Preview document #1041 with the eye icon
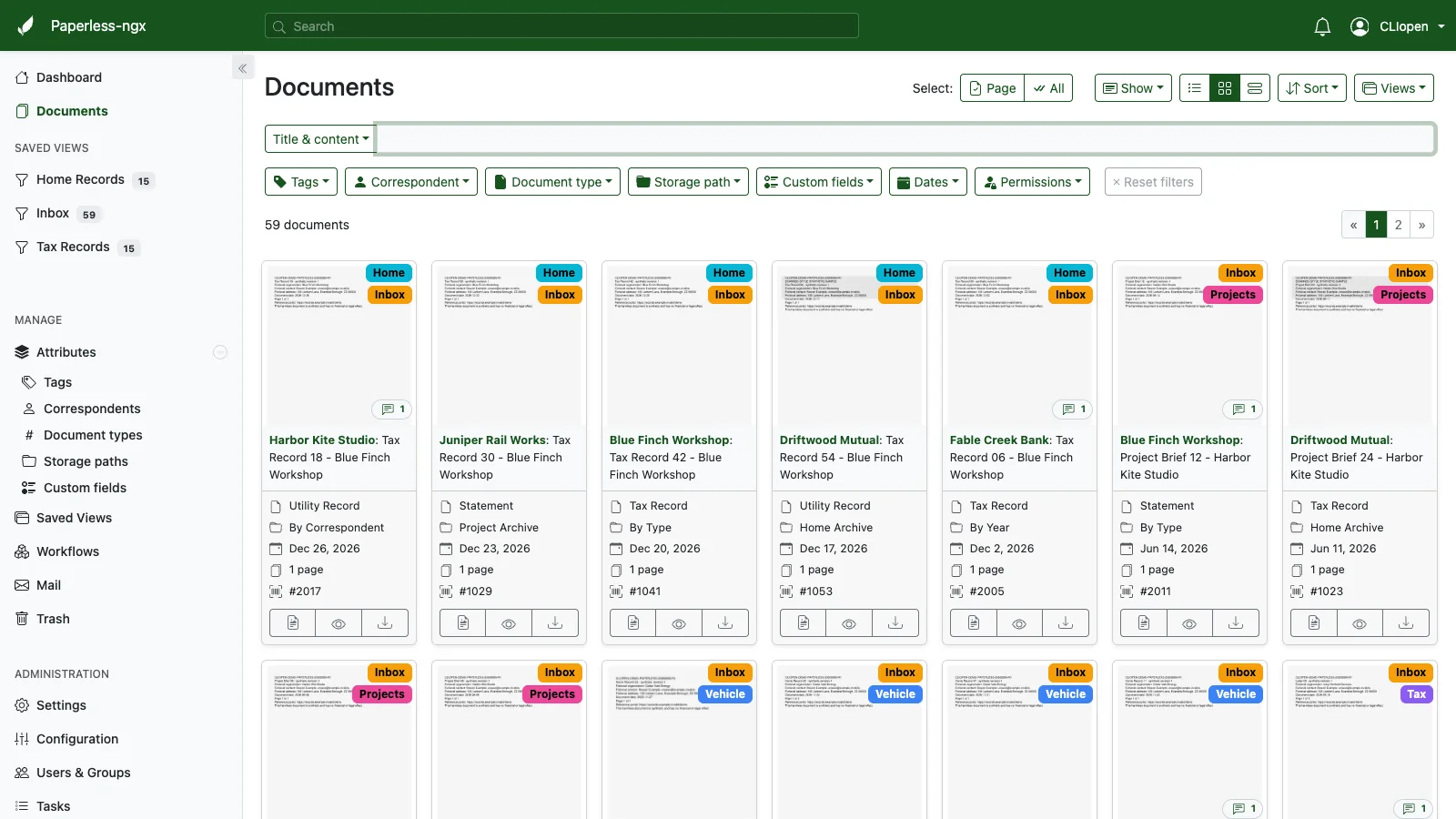This screenshot has height=819, width=1456. [679, 623]
